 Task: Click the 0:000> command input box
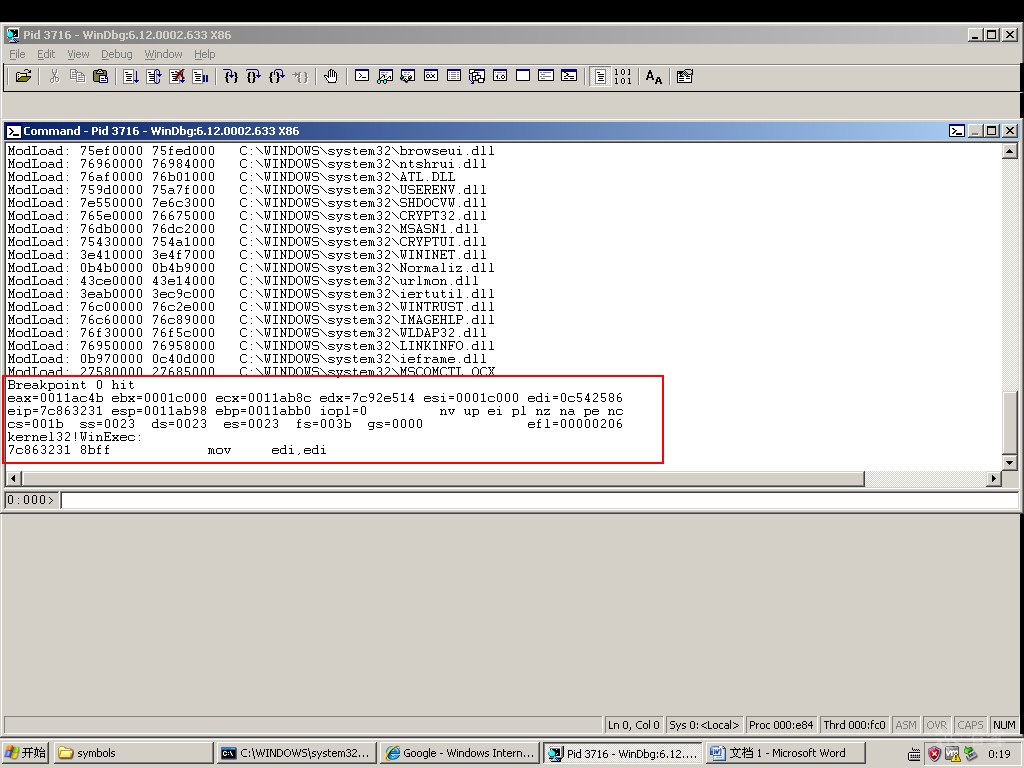point(539,500)
